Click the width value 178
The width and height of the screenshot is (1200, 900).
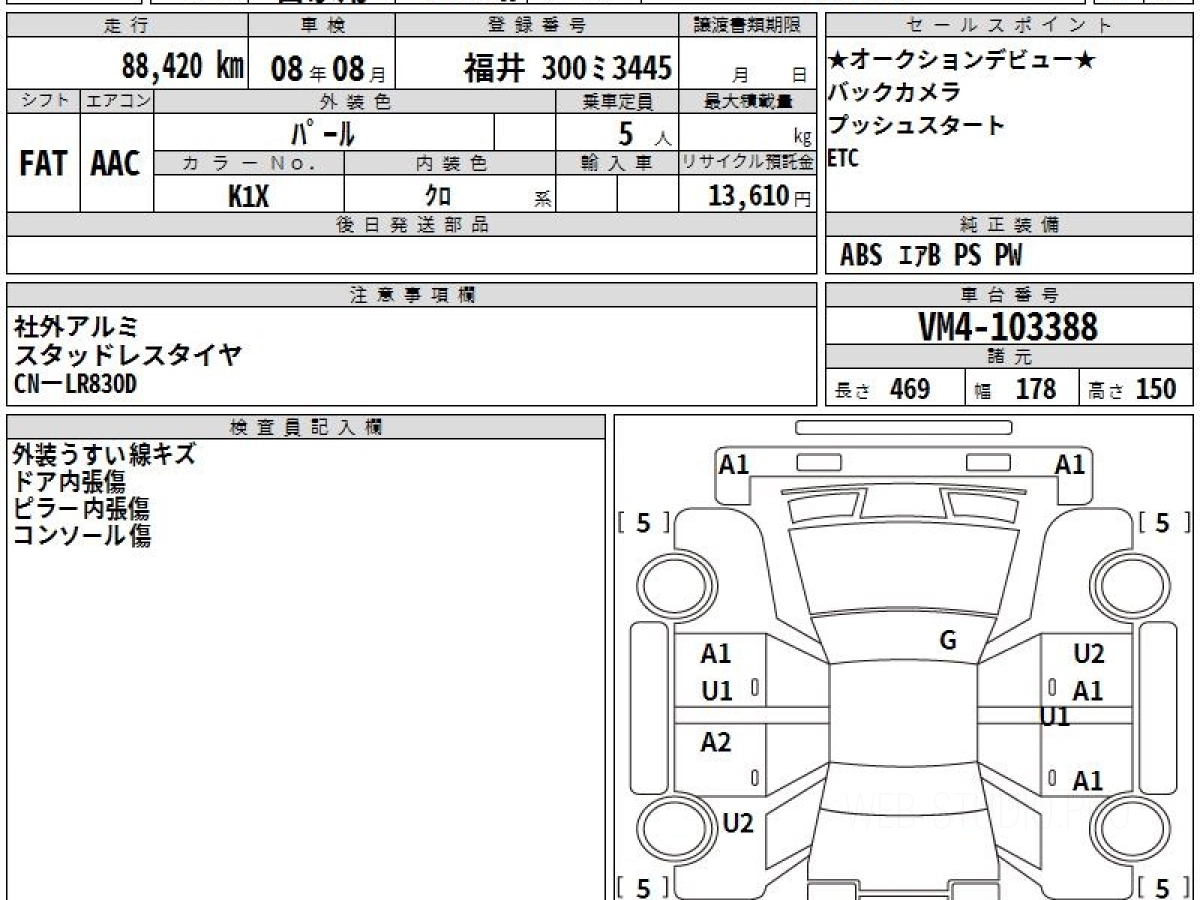(x=1036, y=389)
